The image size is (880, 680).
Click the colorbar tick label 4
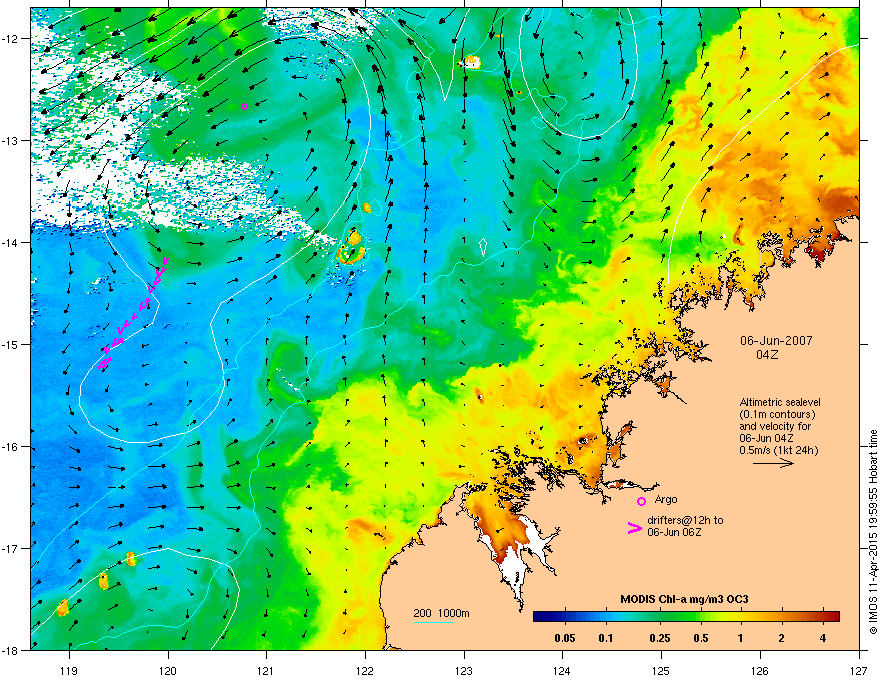(x=823, y=638)
